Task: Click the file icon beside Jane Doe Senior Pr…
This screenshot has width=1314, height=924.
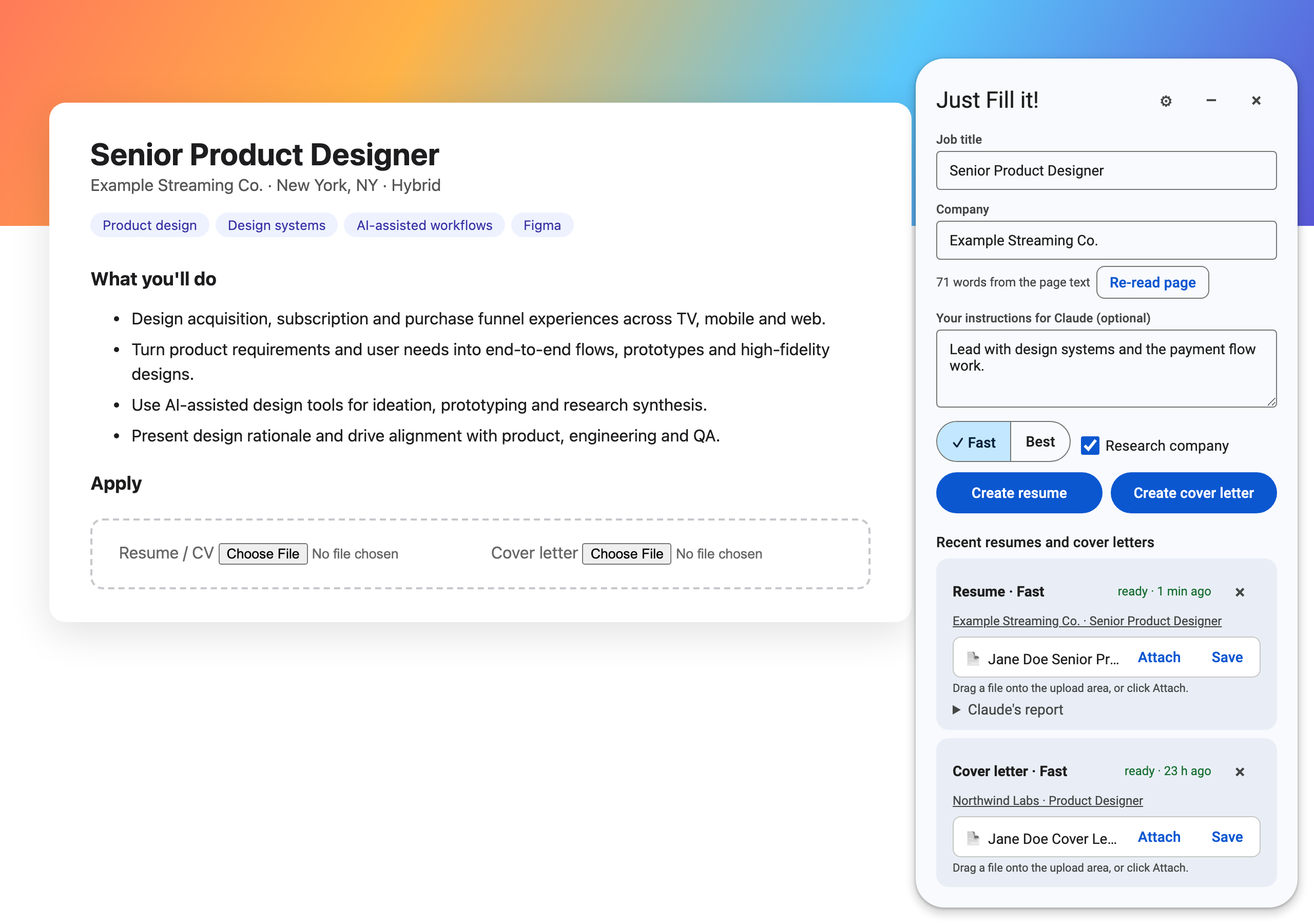Action: pyautogui.click(x=973, y=659)
